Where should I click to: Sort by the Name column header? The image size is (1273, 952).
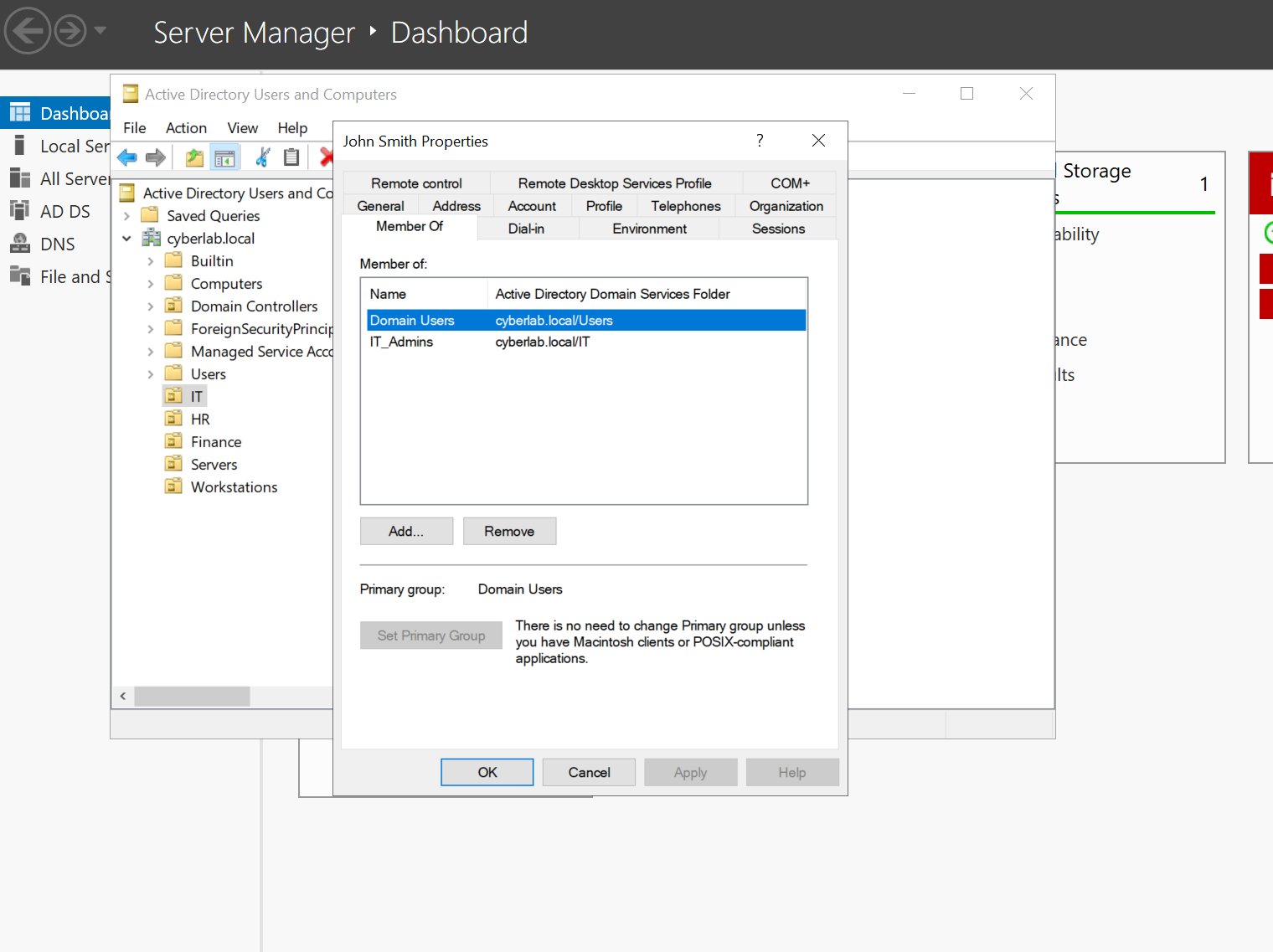point(425,294)
